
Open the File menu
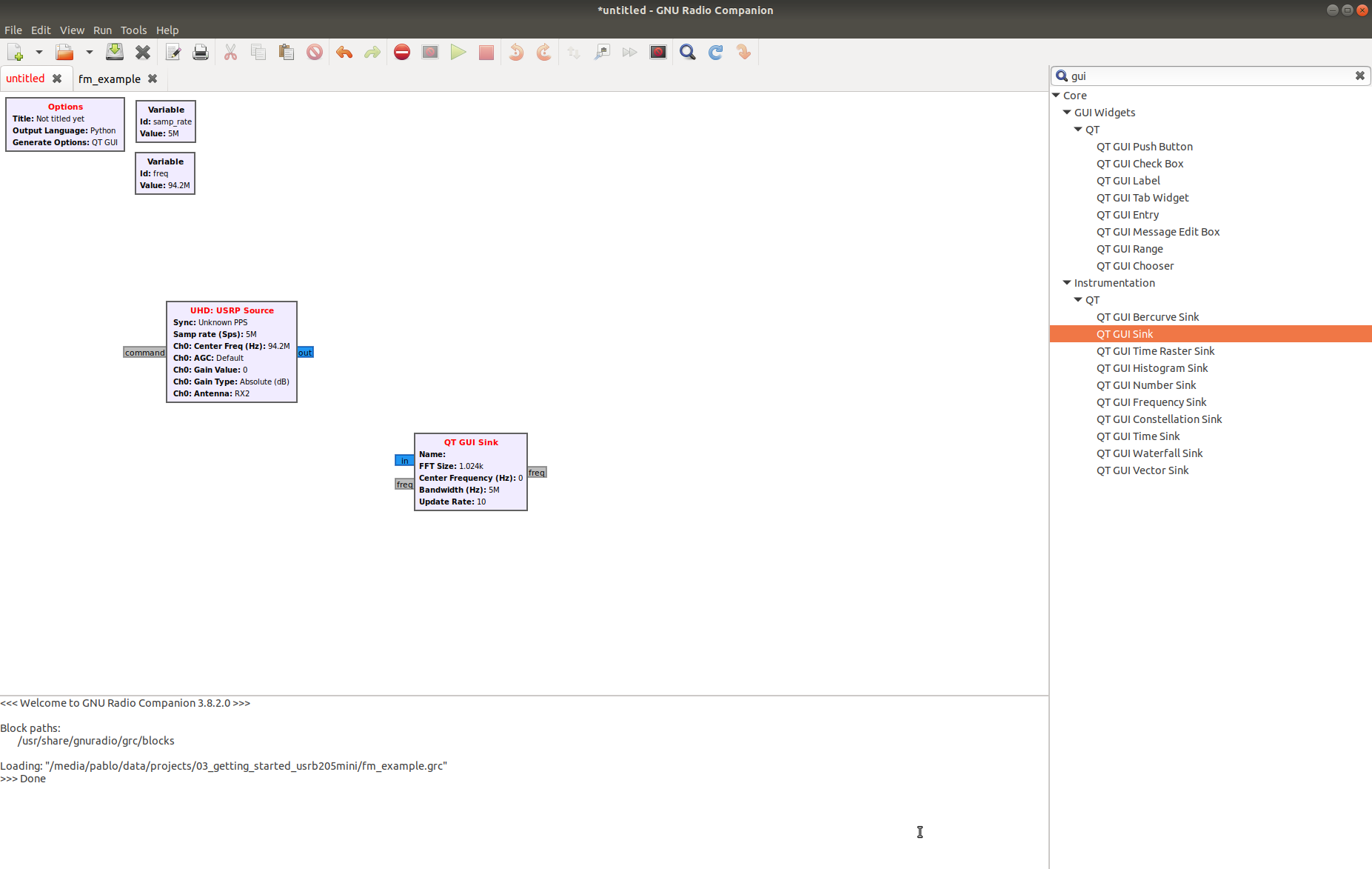[13, 30]
